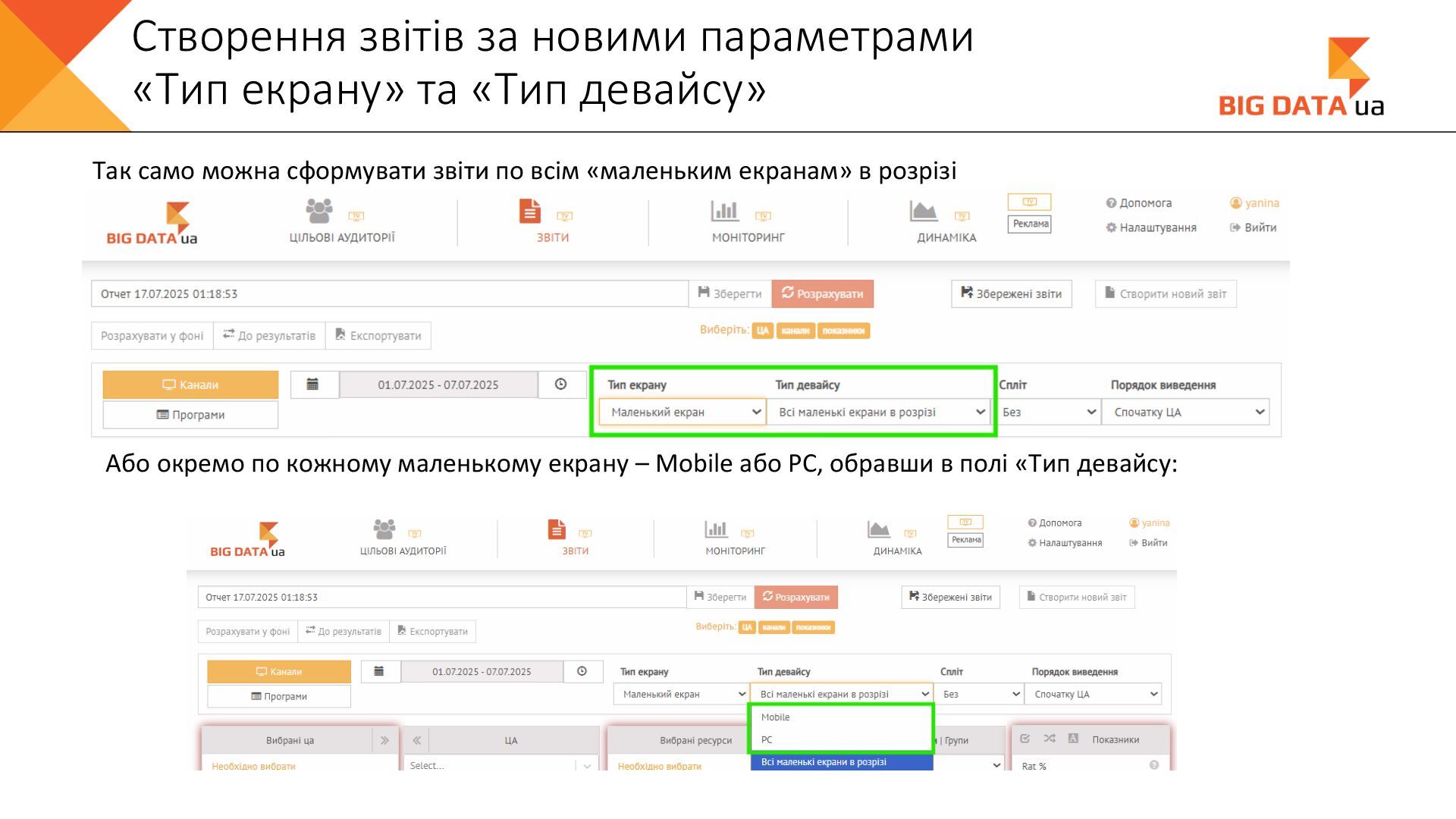The image size is (1456, 819).
Task: Open Збережені звіти in upper screenshot
Action: 1012,293
